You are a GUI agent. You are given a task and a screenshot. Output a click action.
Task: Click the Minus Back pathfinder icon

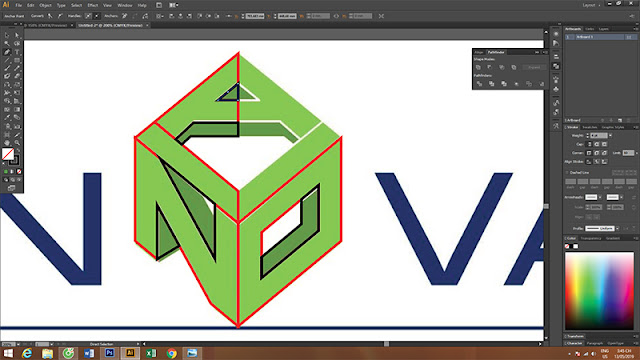click(541, 84)
